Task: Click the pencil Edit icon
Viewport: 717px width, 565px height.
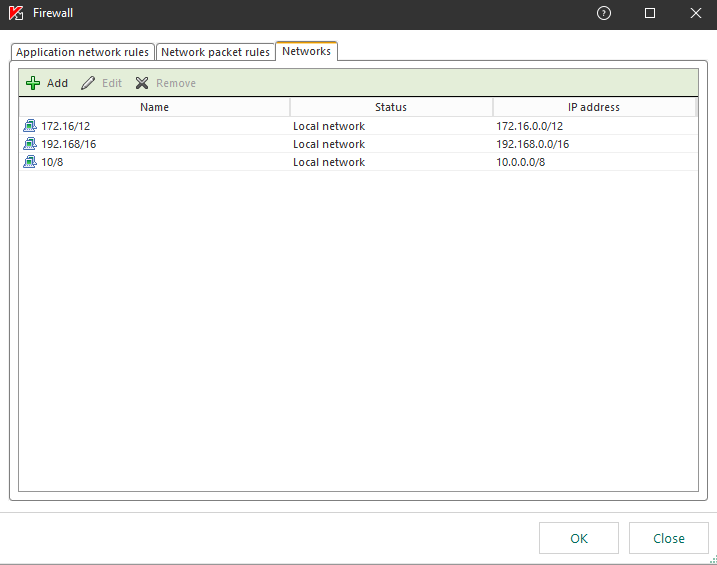Action: tap(88, 83)
